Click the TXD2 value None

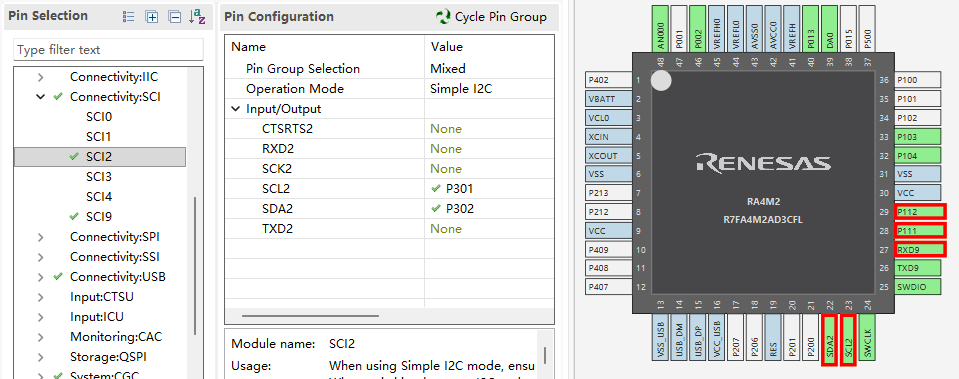pos(446,229)
